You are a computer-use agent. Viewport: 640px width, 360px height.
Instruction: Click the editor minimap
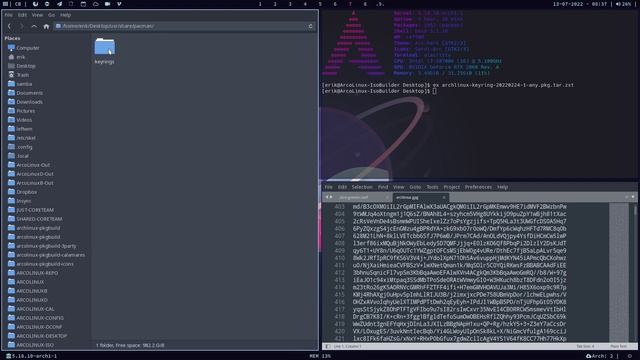pyautogui.click(x=619, y=272)
